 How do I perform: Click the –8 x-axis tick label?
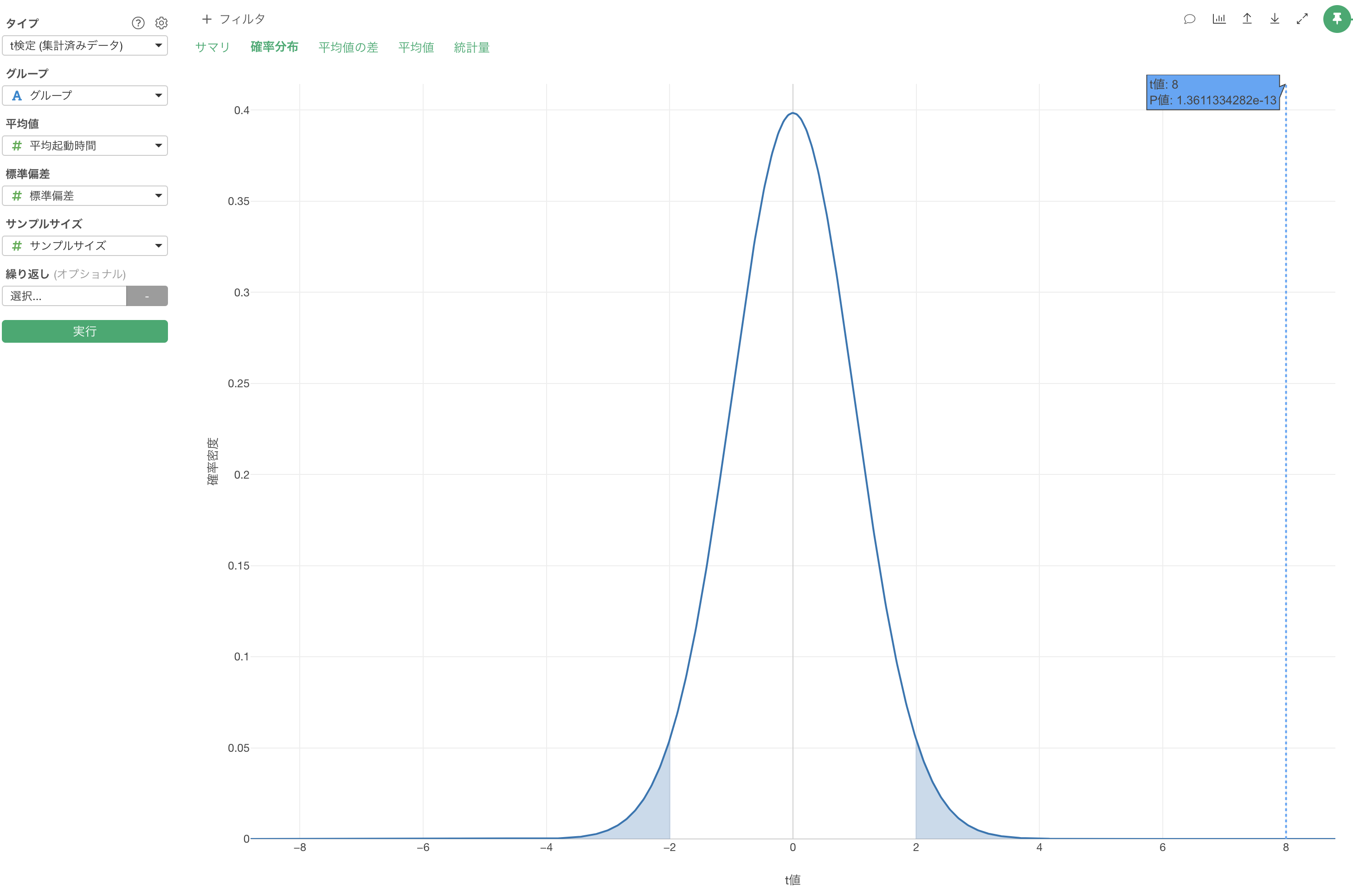pos(300,847)
